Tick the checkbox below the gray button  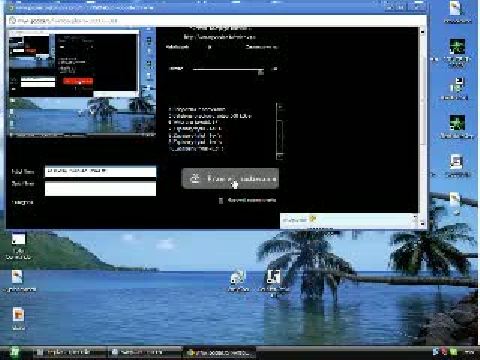[221, 200]
